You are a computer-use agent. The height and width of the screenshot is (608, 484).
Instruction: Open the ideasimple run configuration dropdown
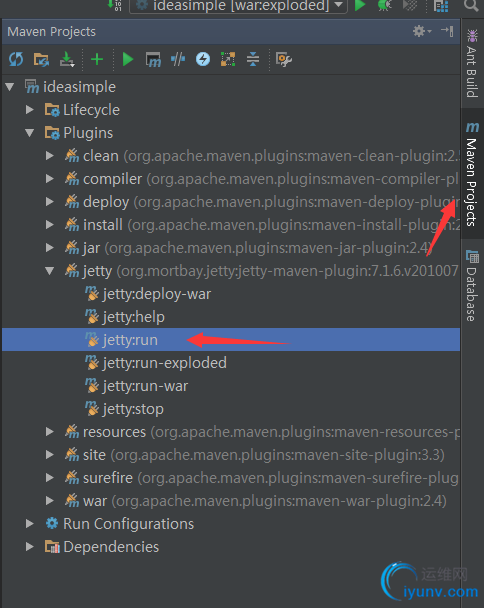[238, 6]
